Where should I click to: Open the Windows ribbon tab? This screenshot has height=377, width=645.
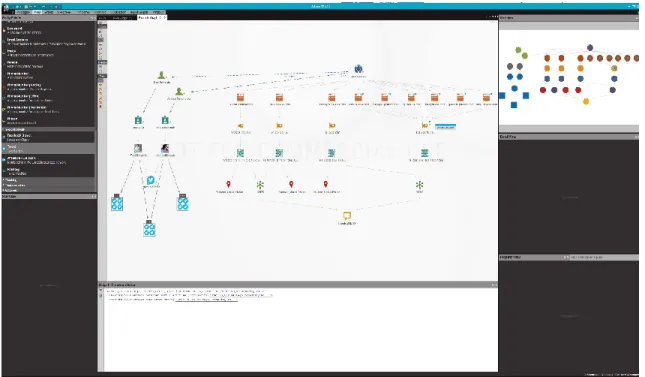[x=158, y=12]
